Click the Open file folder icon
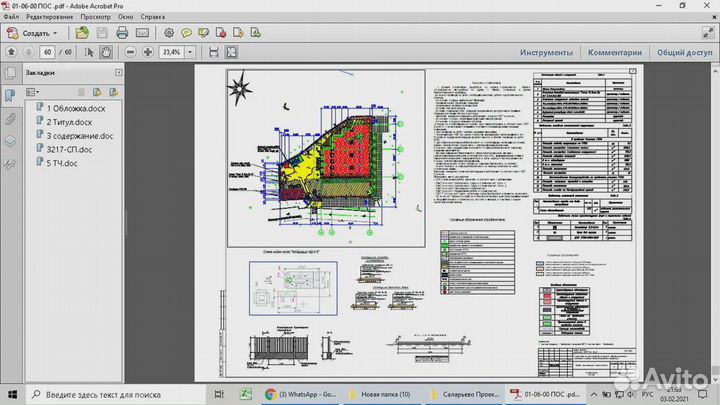Image resolution: width=720 pixels, height=405 pixels. (x=83, y=32)
